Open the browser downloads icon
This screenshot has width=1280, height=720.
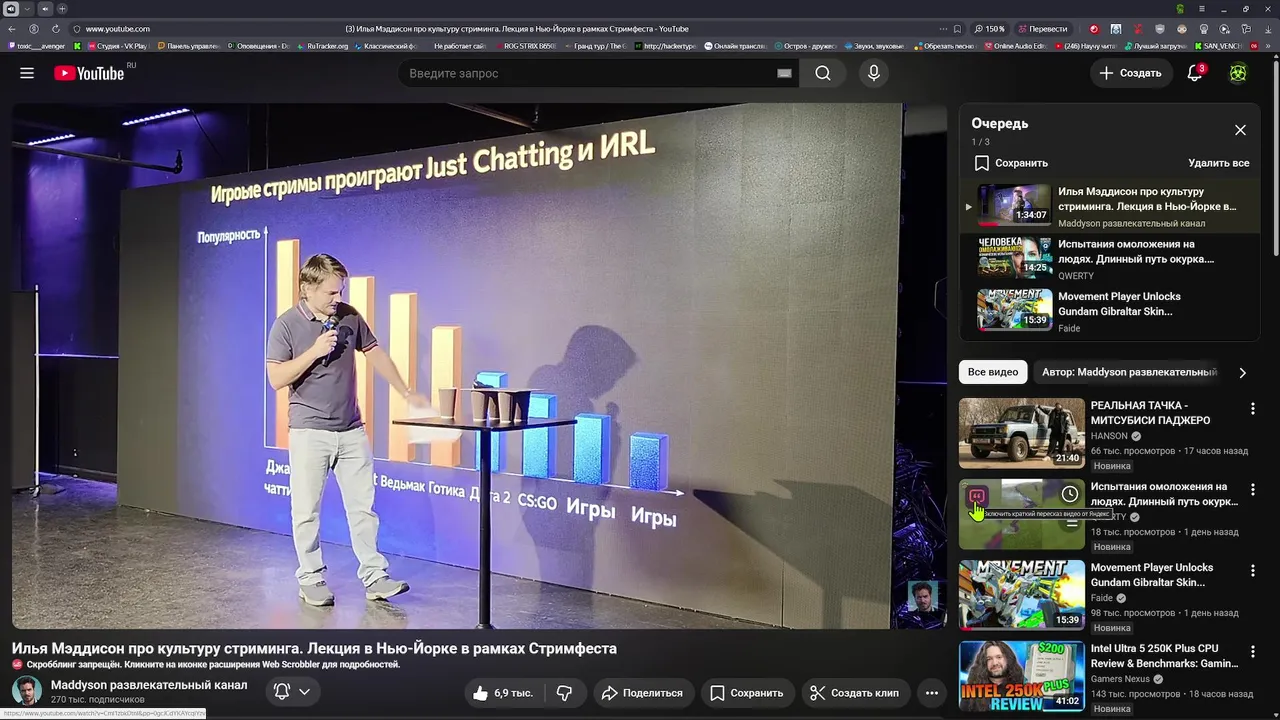[x=1269, y=29]
